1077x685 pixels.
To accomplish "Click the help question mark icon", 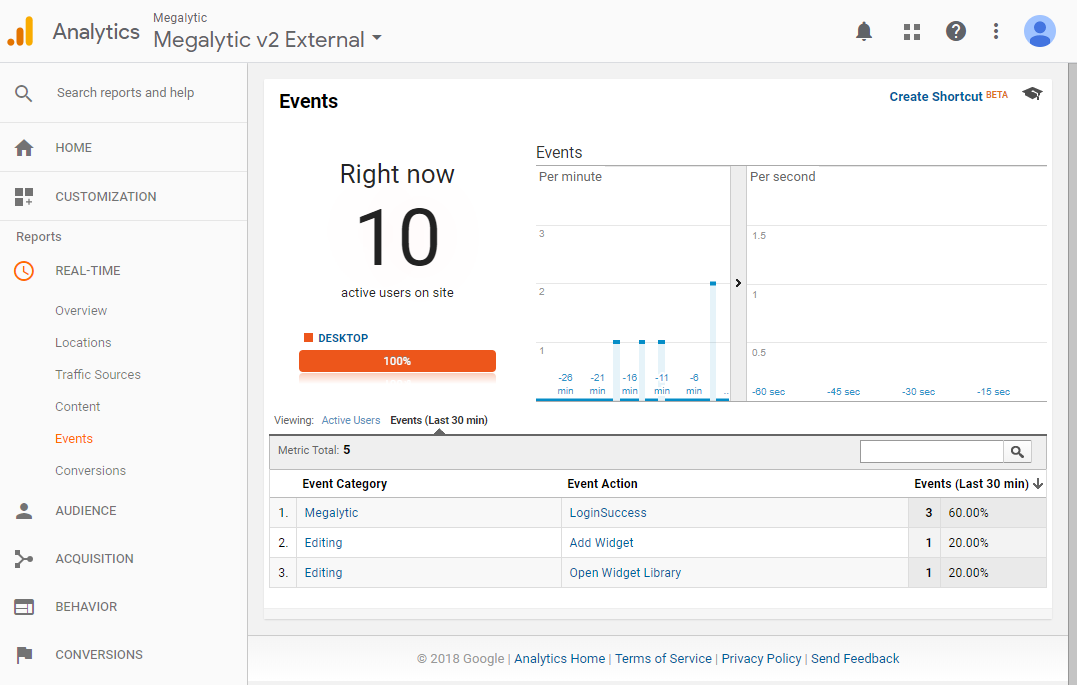I will [x=956, y=31].
